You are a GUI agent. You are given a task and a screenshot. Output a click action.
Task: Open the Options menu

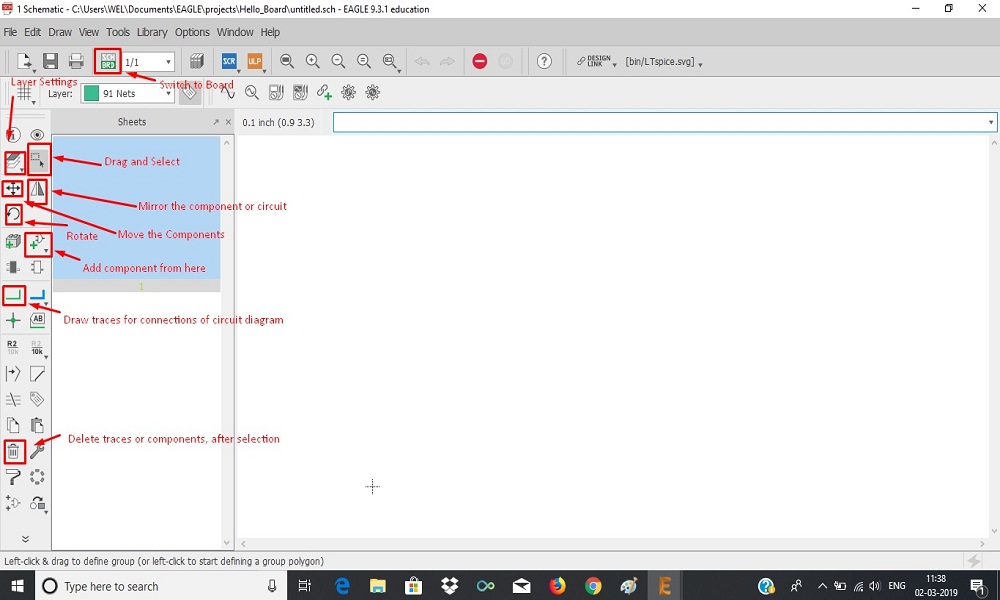point(192,32)
